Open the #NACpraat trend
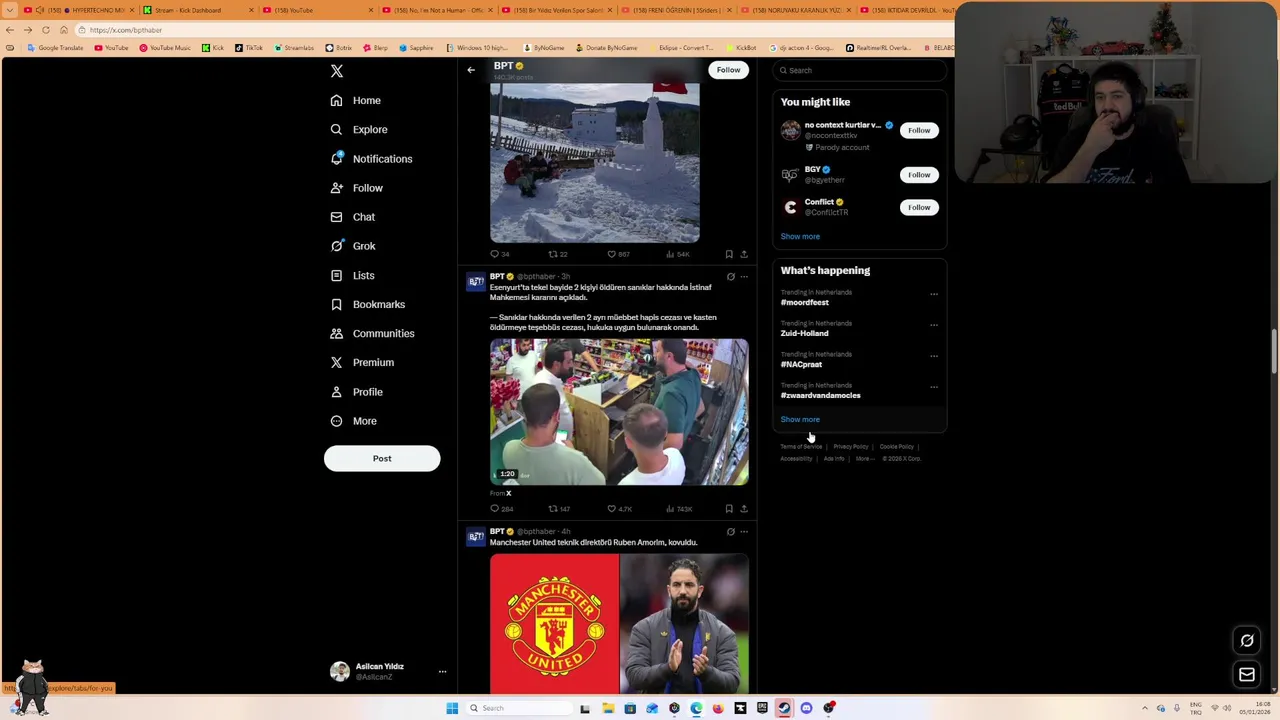 click(x=801, y=364)
